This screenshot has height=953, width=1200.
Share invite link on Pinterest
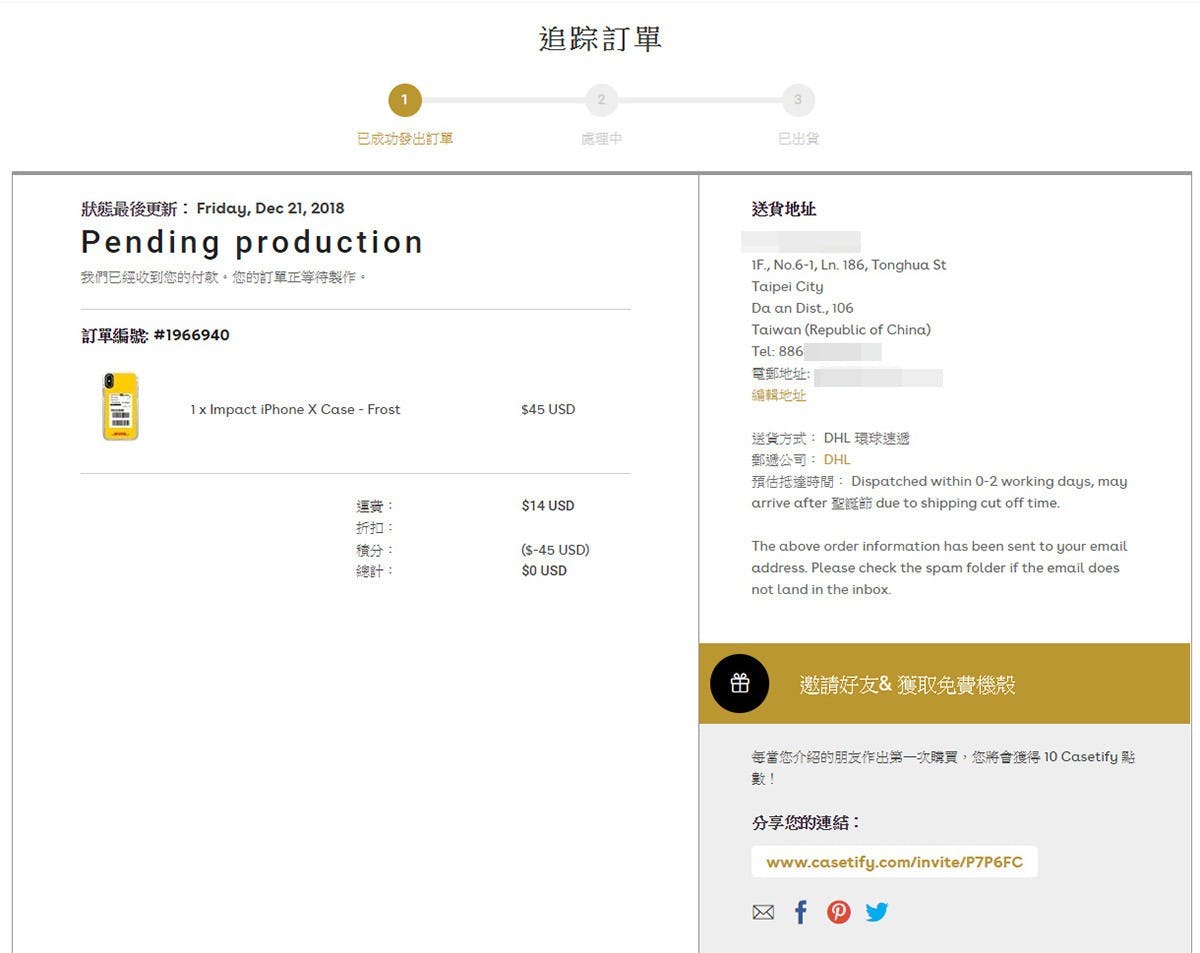(838, 912)
